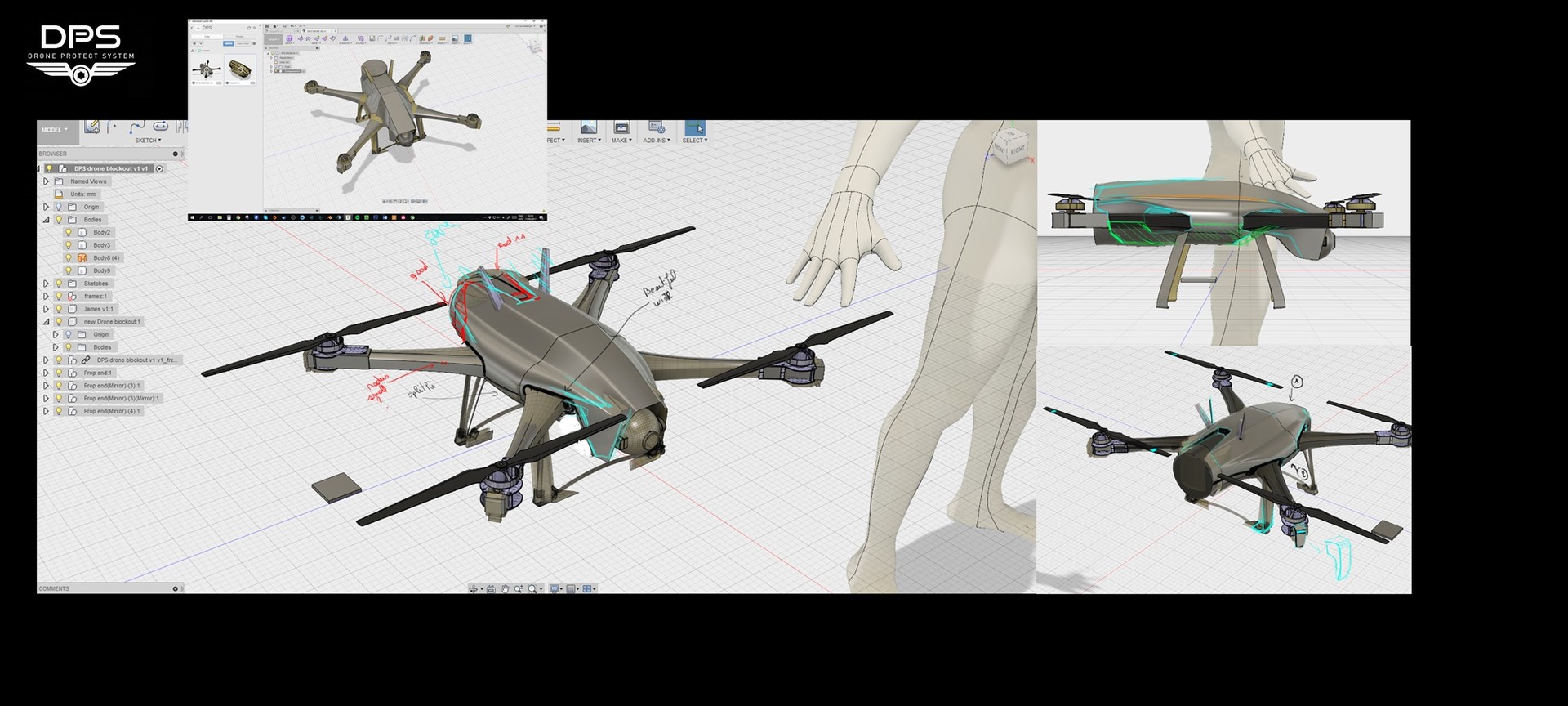1568x706 pixels.
Task: Toggle visibility bulb for Sketches folder
Action: point(59,284)
